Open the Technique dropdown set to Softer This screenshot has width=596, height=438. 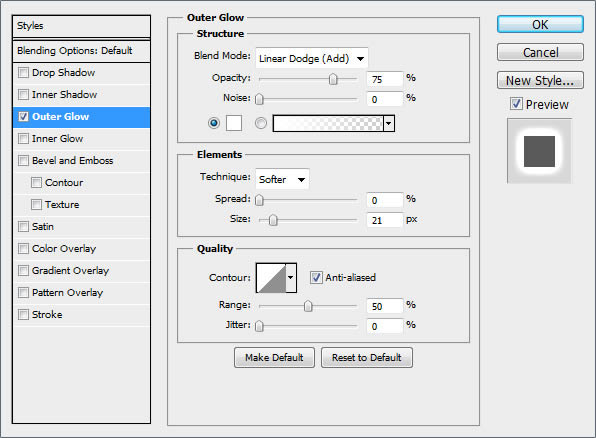[282, 179]
